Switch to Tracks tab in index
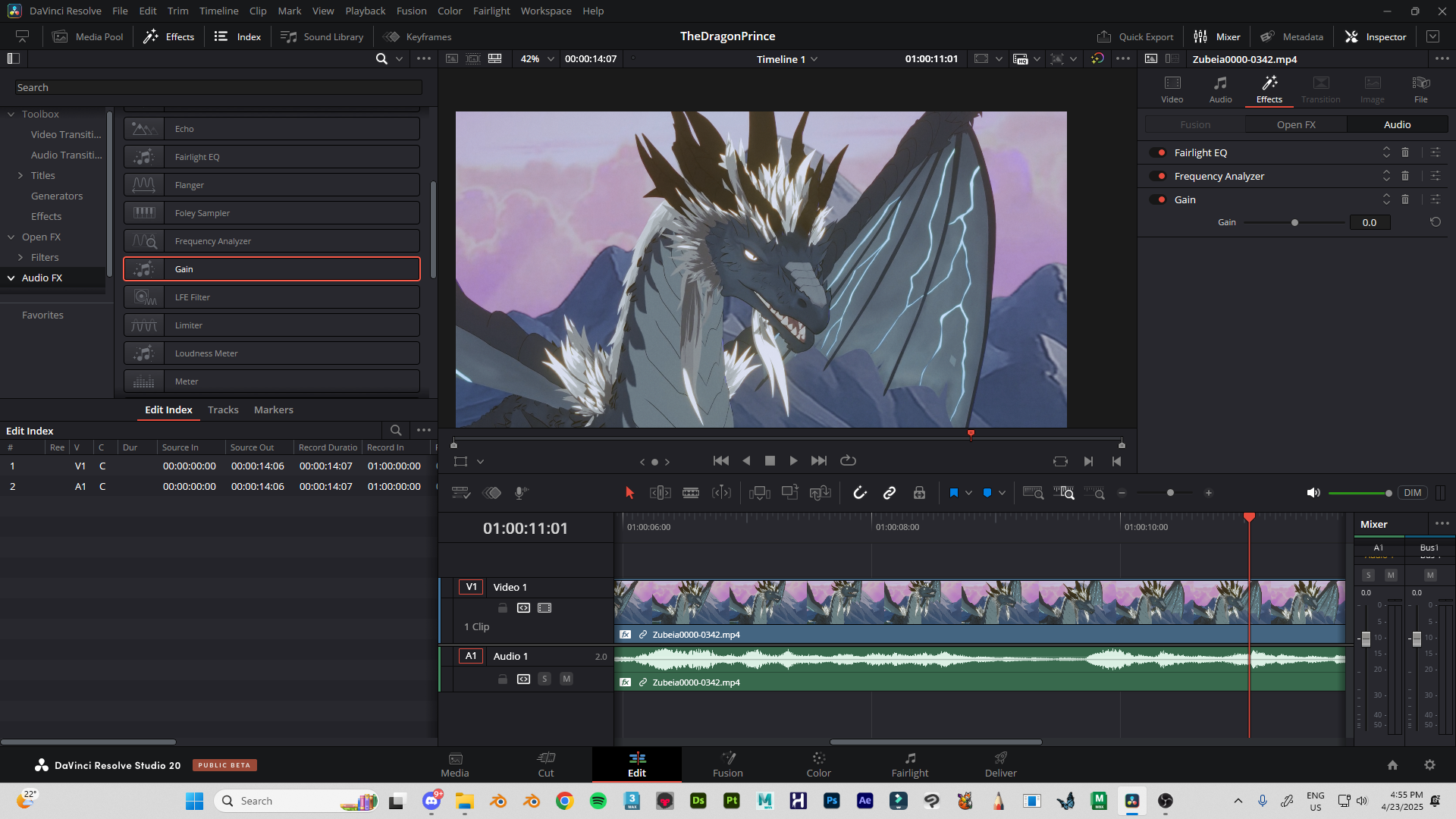The width and height of the screenshot is (1456, 819). 223,409
